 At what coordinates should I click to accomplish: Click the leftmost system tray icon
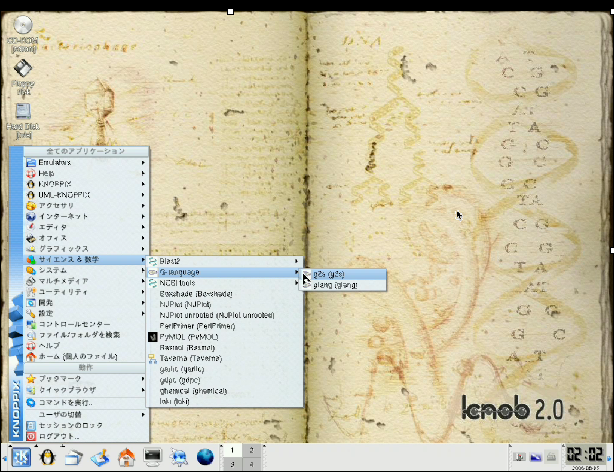[x=520, y=457]
